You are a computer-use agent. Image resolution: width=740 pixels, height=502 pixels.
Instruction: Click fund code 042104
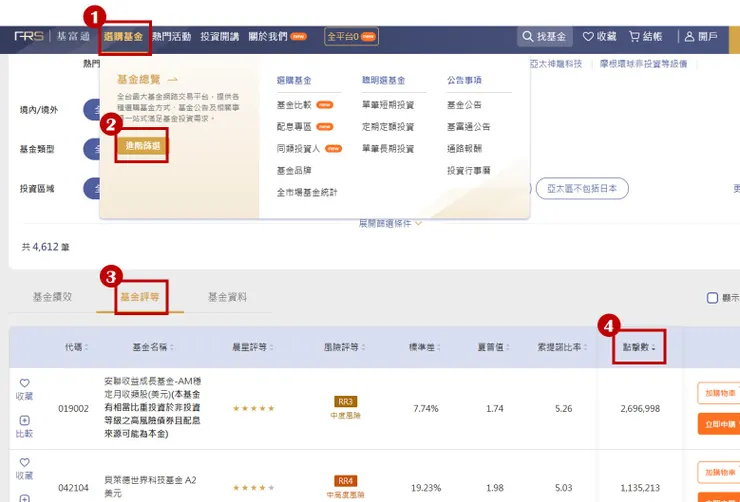click(x=74, y=488)
